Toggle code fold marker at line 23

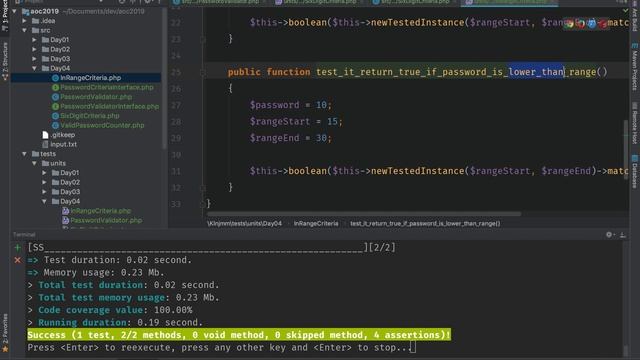[203, 39]
